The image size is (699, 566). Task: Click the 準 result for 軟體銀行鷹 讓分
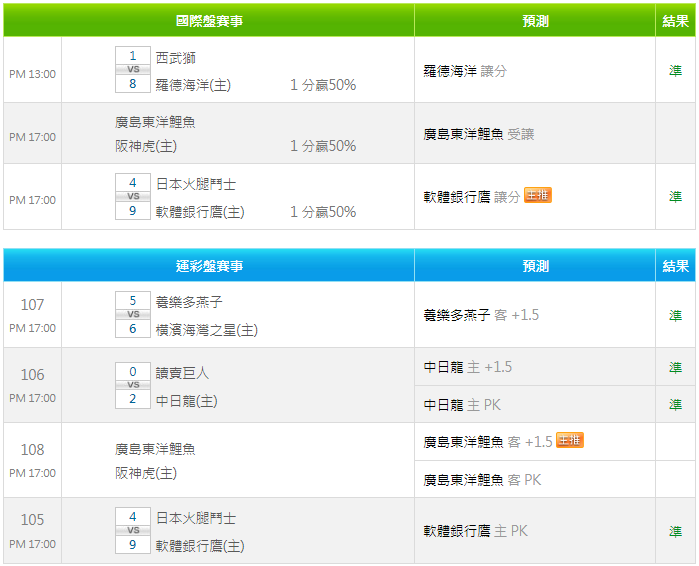[675, 197]
